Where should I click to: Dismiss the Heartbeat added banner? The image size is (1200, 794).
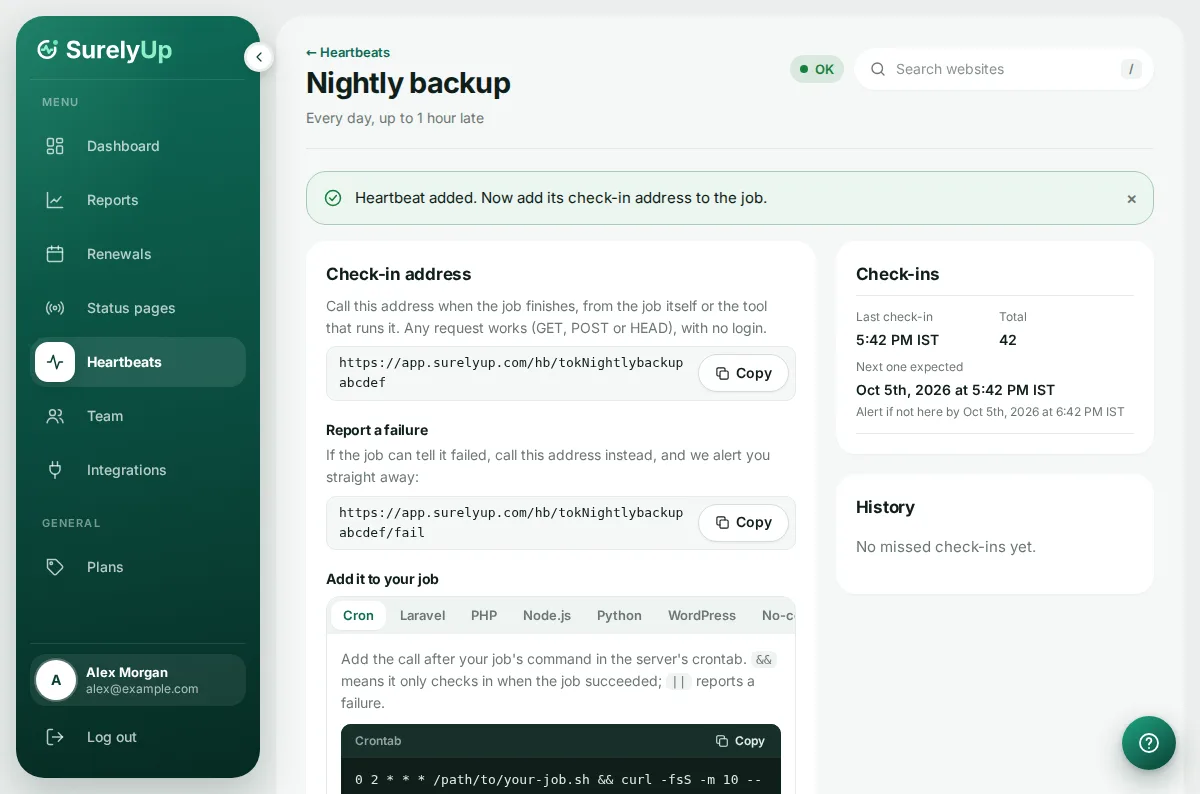tap(1132, 199)
